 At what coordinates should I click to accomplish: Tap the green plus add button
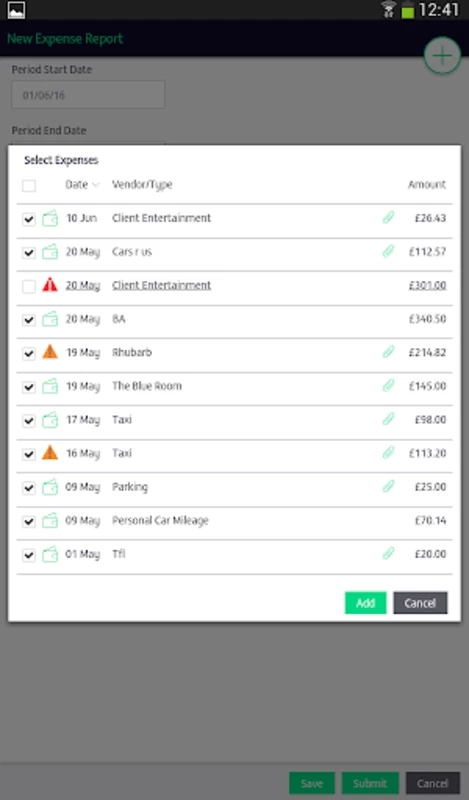point(442,56)
